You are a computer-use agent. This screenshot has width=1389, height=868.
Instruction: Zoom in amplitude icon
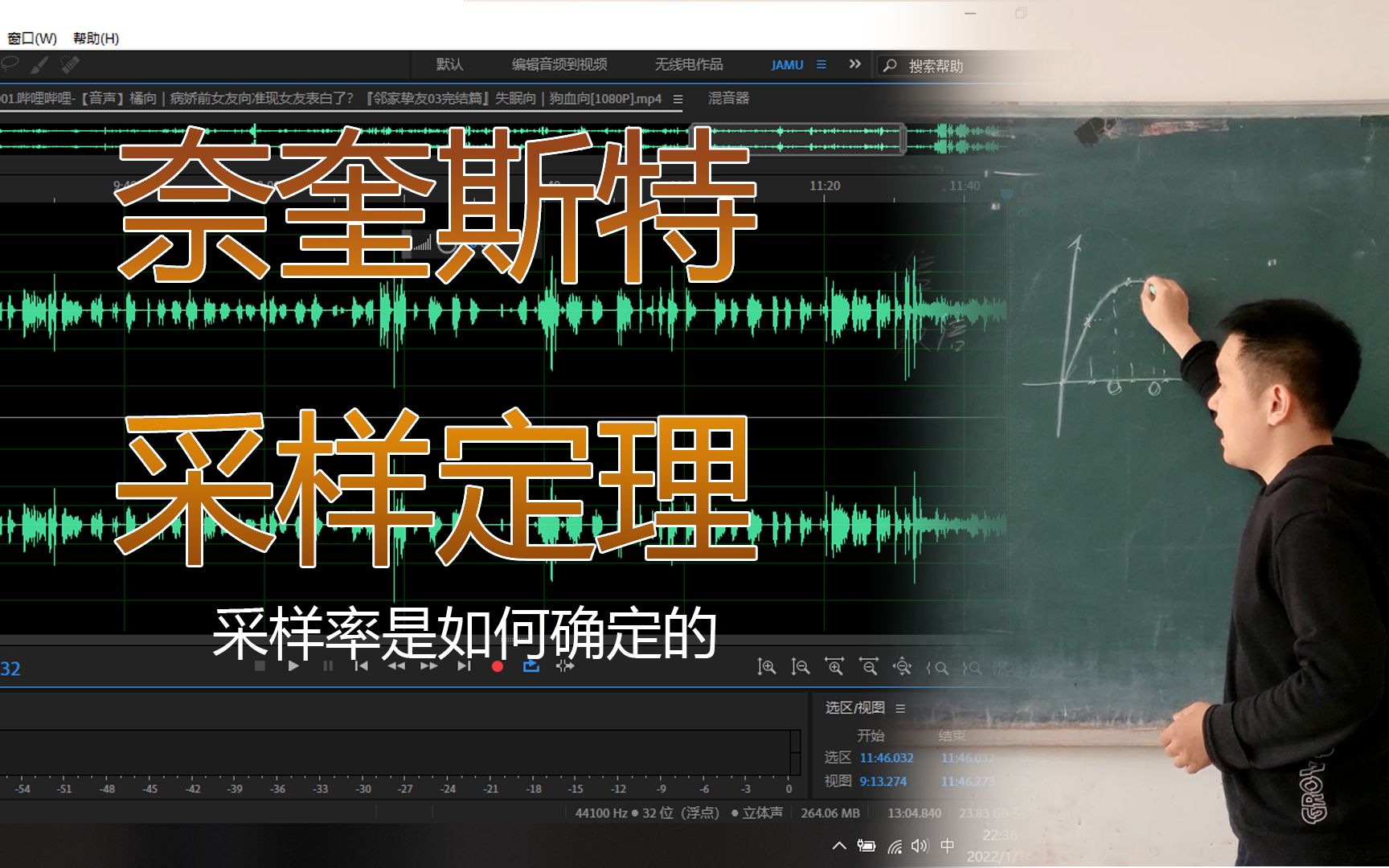click(x=766, y=666)
